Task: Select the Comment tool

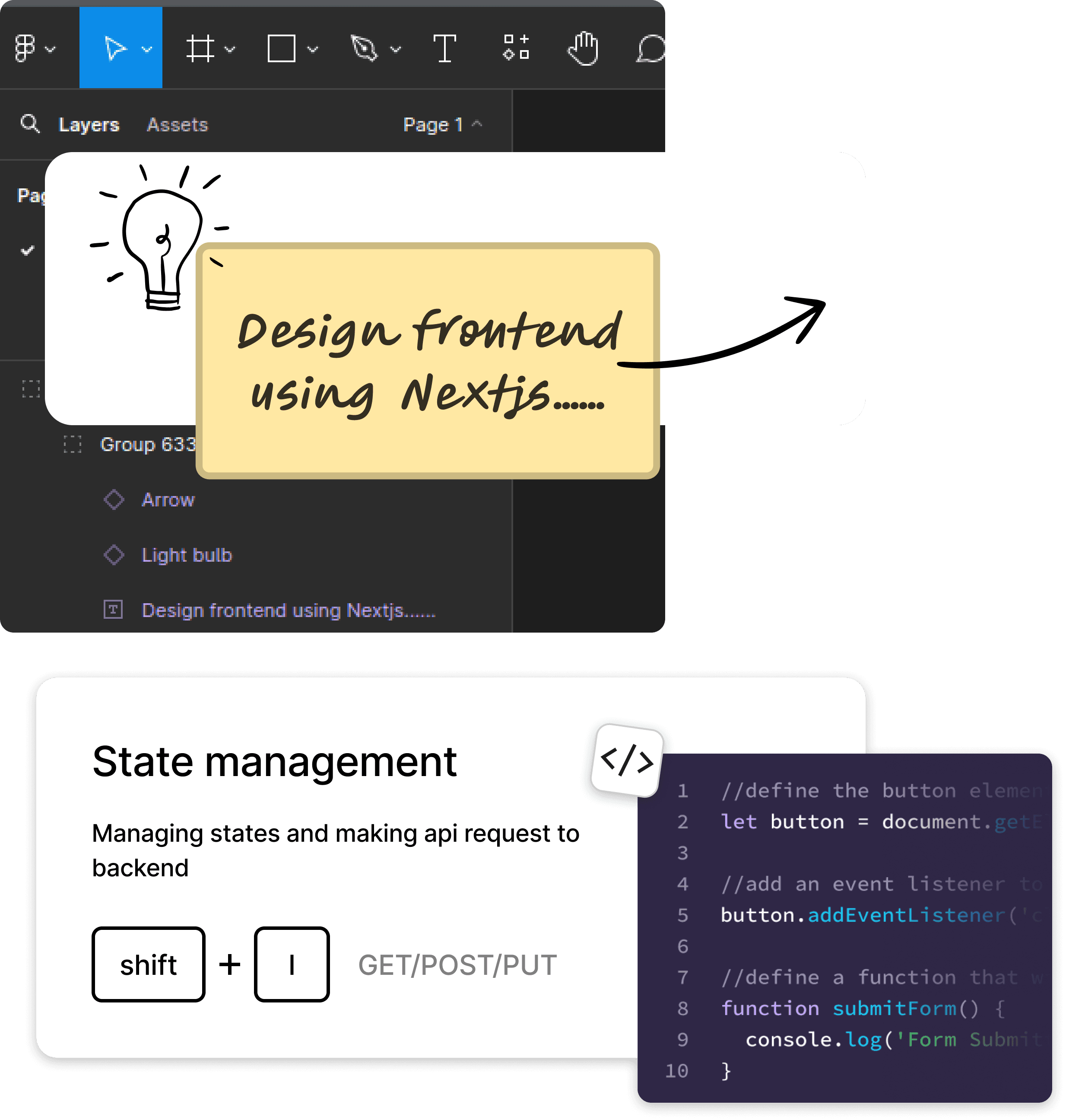Action: [x=650, y=49]
